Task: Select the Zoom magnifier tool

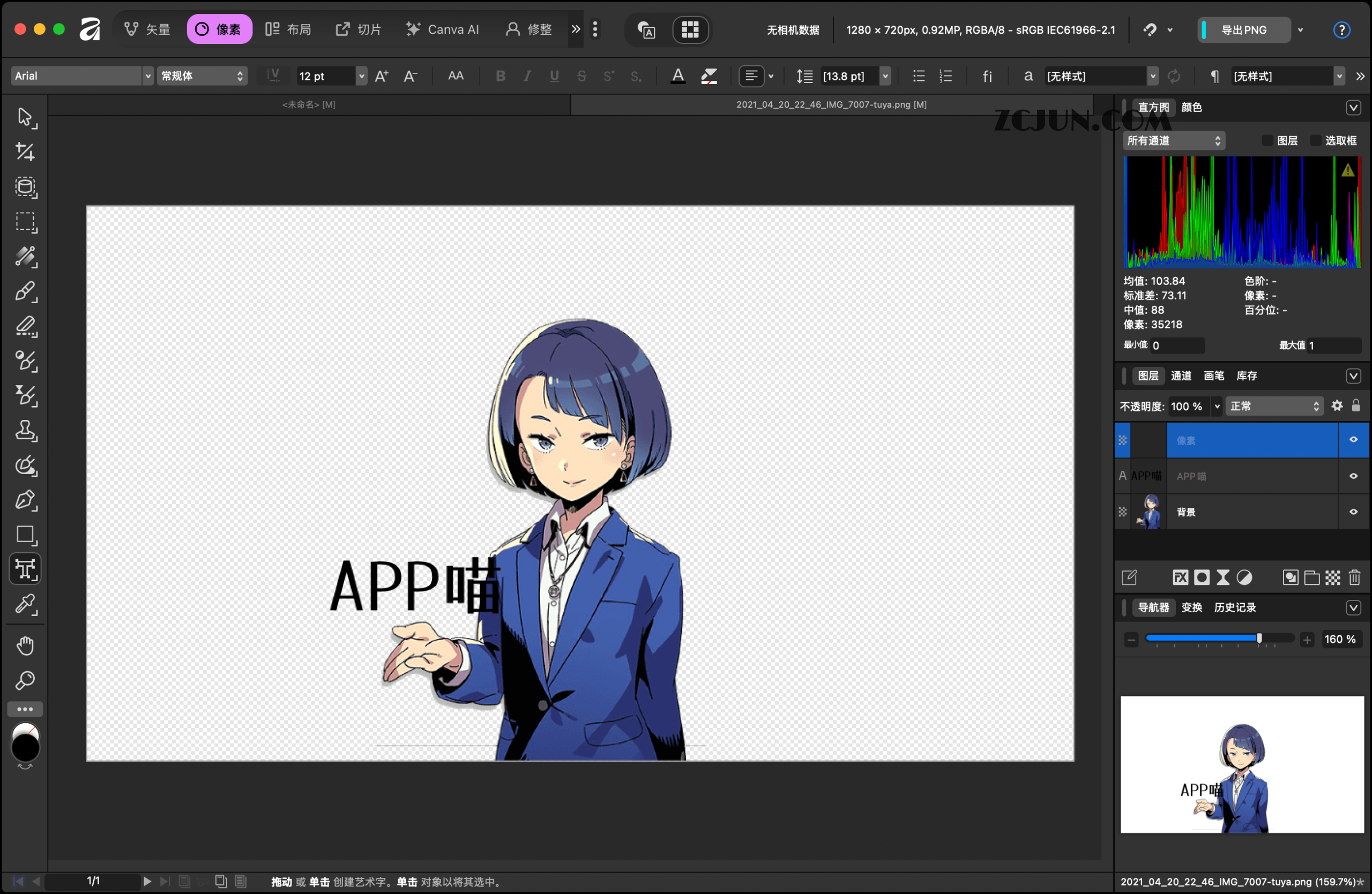Action: 25,681
